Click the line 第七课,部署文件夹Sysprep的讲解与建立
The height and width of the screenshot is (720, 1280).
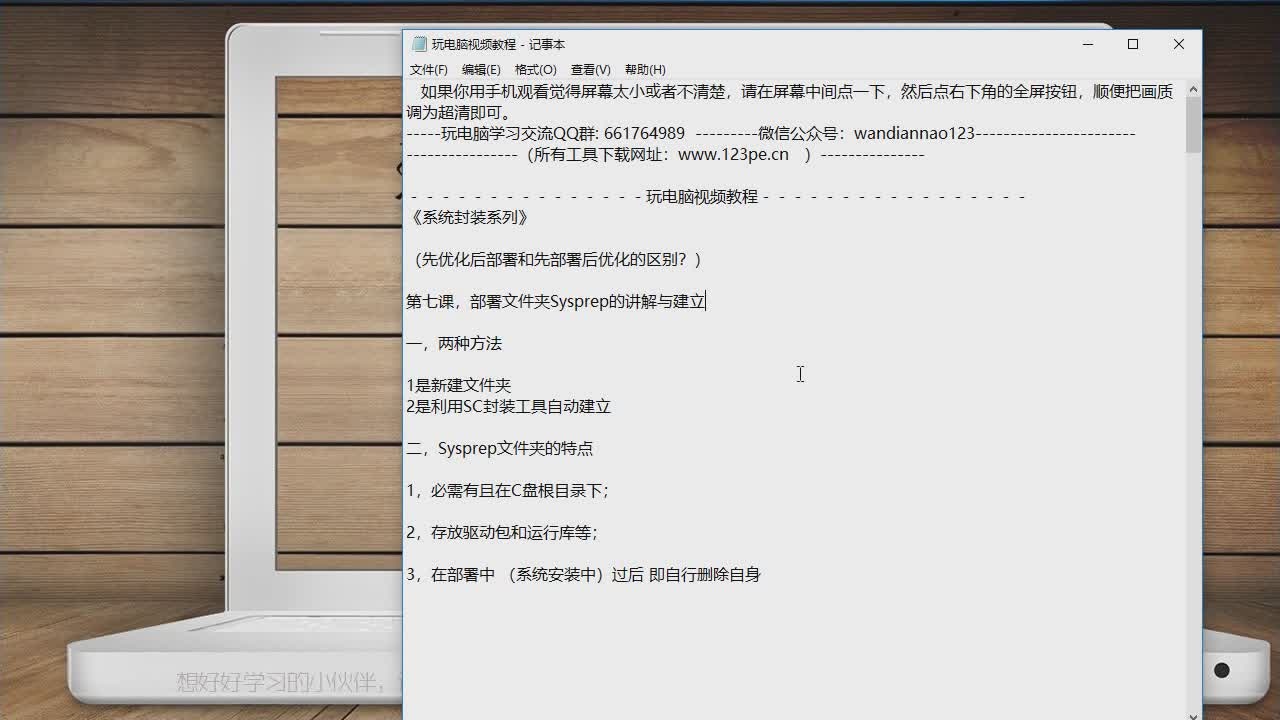click(x=556, y=301)
